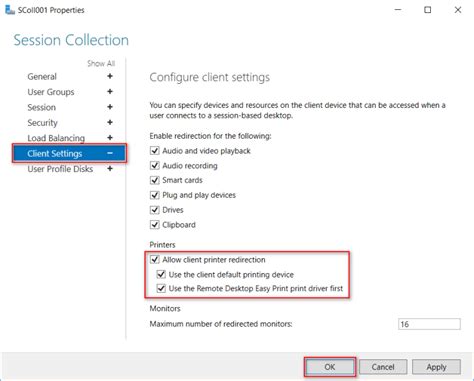Open the User Profile Disks section

(60, 169)
